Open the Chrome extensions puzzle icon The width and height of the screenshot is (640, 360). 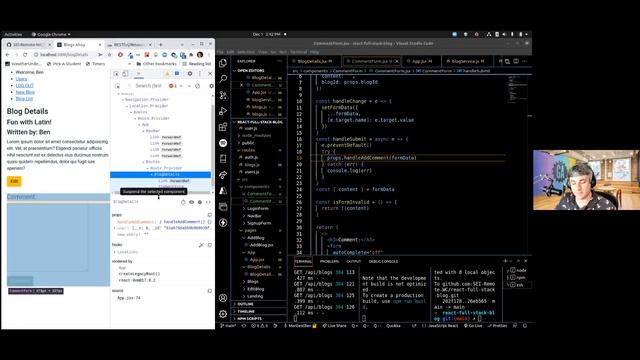(191, 55)
